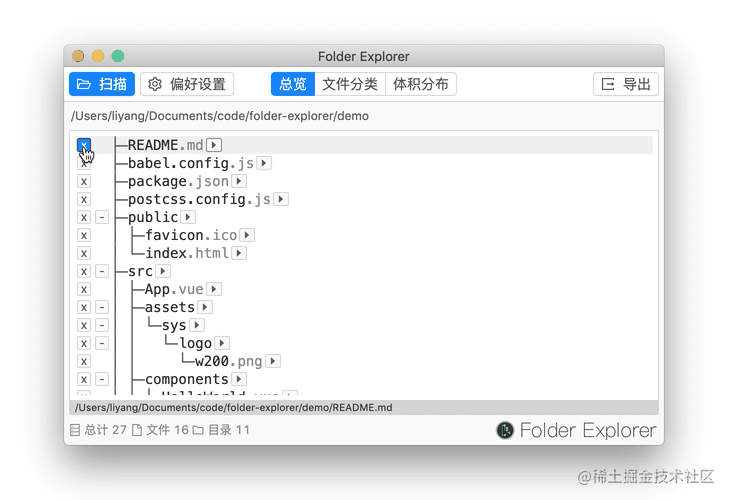Click the arrow icon after postcss.config.js

click(x=281, y=199)
